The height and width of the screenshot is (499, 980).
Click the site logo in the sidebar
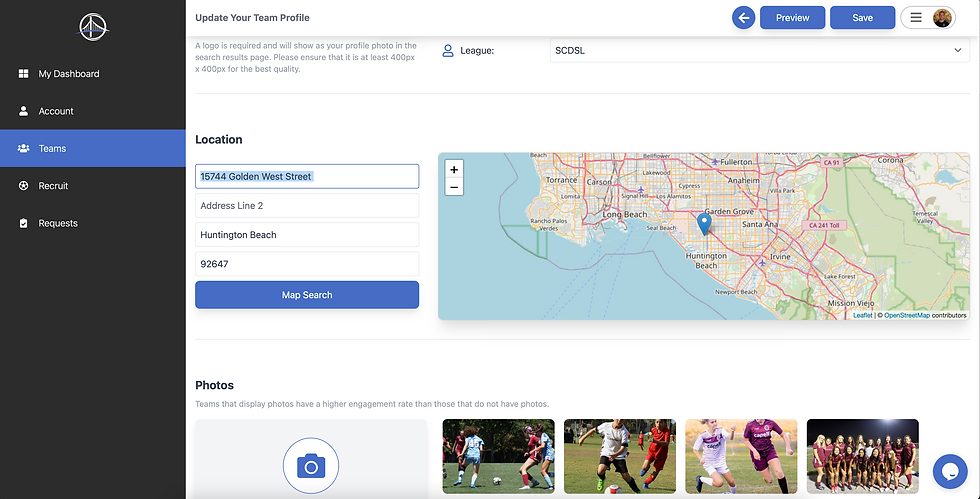point(93,27)
